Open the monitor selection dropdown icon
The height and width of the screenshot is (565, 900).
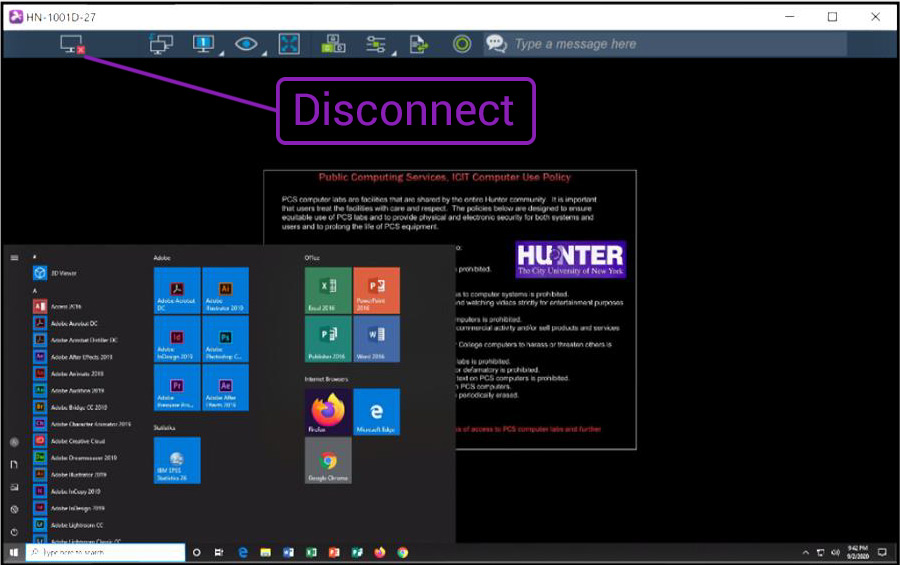[204, 44]
